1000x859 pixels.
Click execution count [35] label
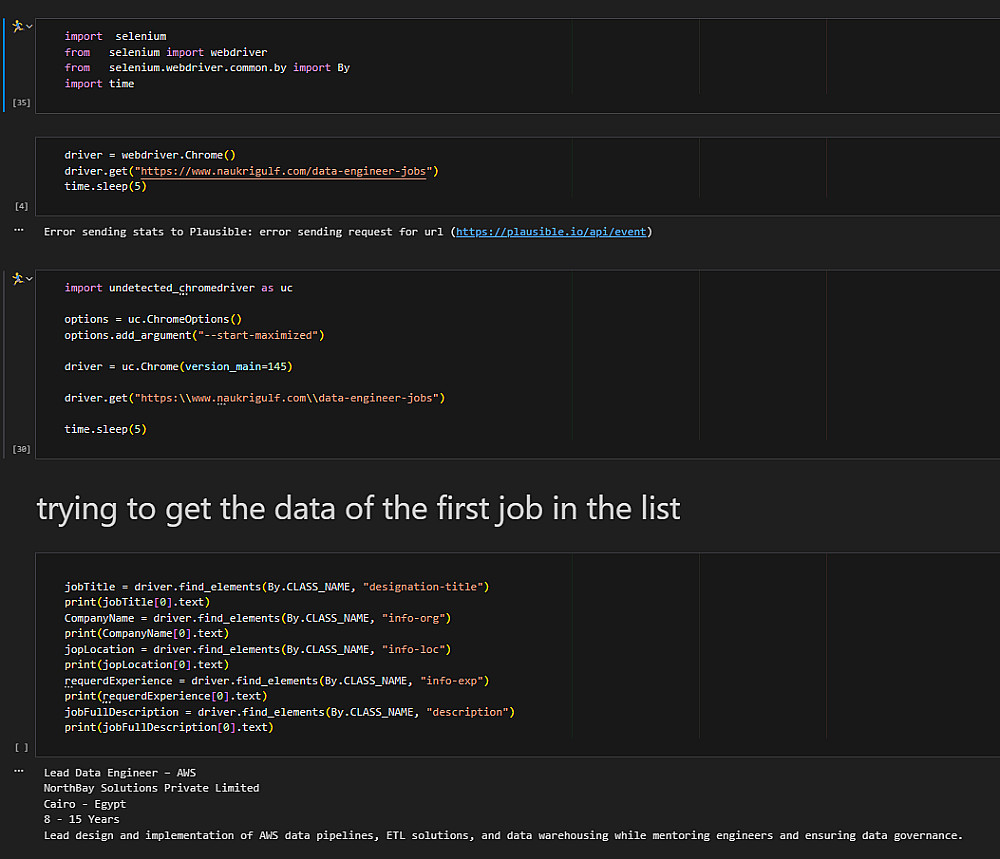coord(21,102)
